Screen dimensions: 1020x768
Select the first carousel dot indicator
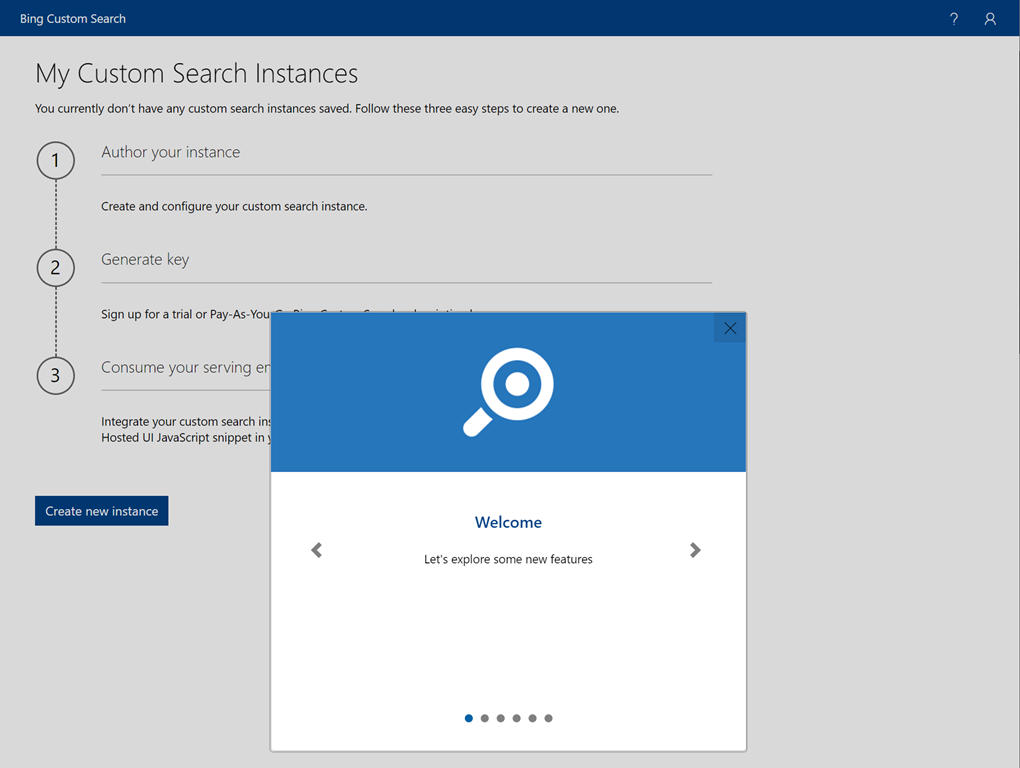469,718
